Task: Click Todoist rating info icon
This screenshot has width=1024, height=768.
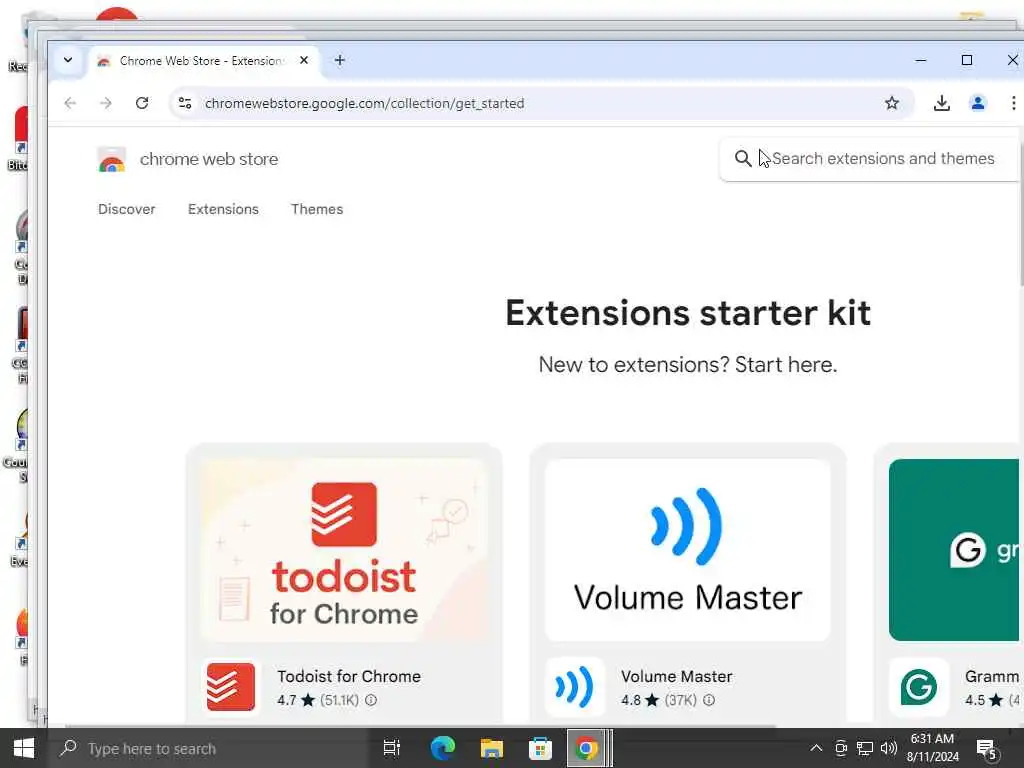Action: tap(371, 700)
